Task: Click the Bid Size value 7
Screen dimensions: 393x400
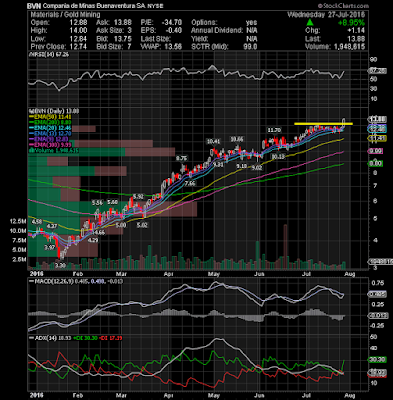Action: 129,46
